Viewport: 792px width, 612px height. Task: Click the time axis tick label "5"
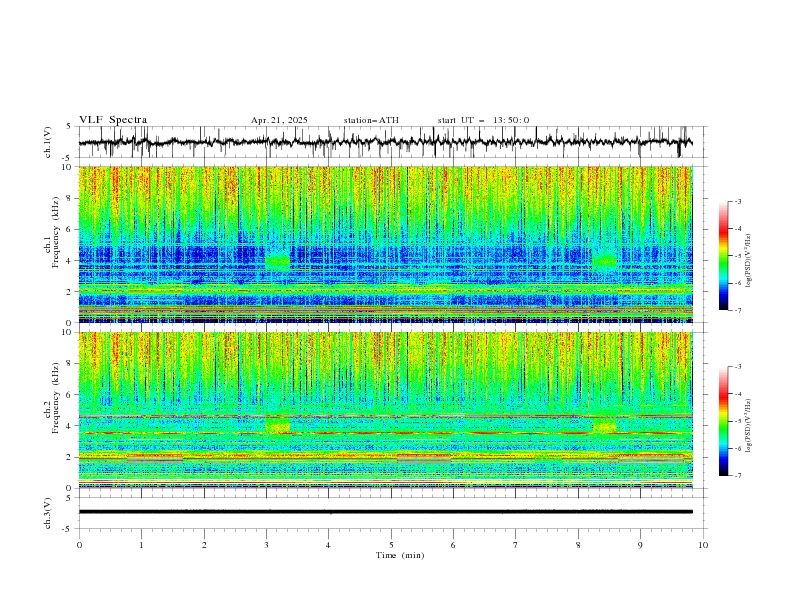(391, 545)
